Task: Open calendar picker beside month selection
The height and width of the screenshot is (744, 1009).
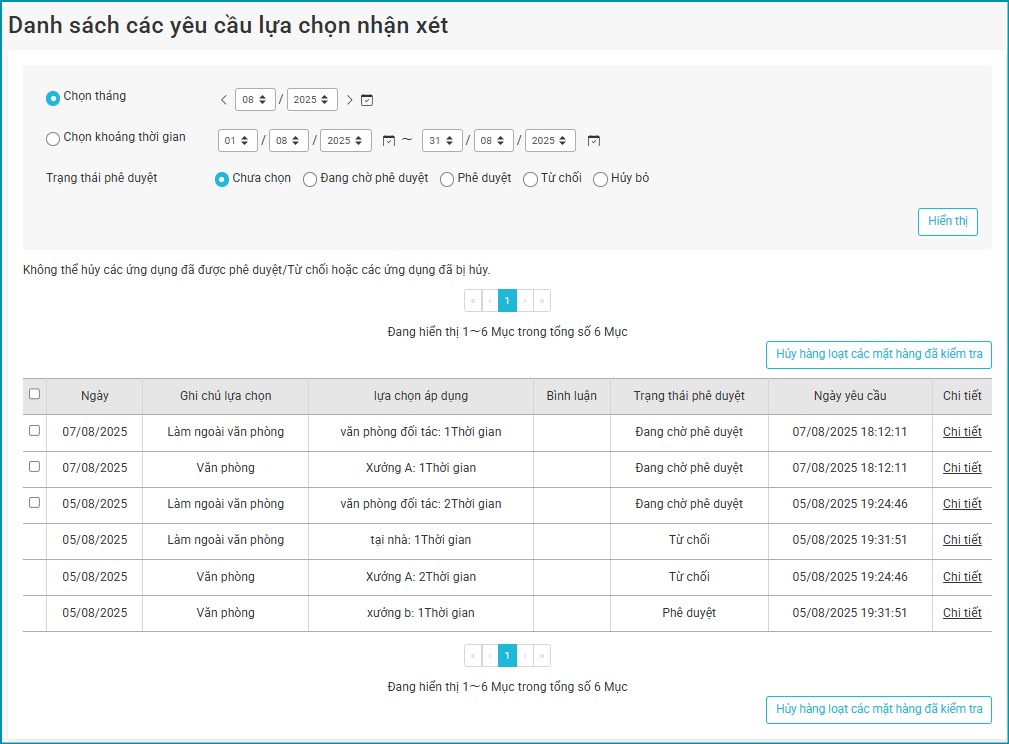Action: pyautogui.click(x=367, y=100)
